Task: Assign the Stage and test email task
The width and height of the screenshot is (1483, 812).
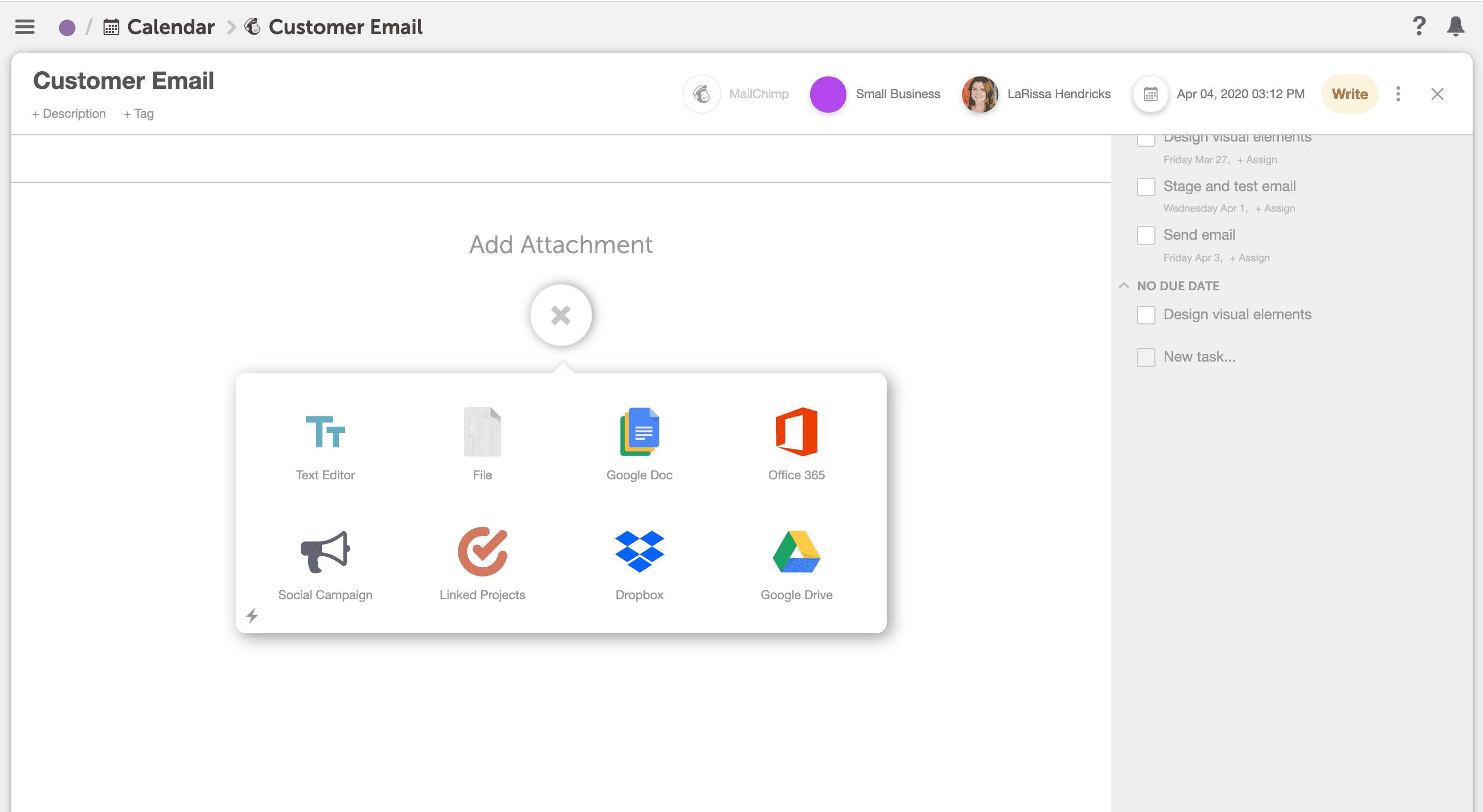Action: (x=1275, y=208)
